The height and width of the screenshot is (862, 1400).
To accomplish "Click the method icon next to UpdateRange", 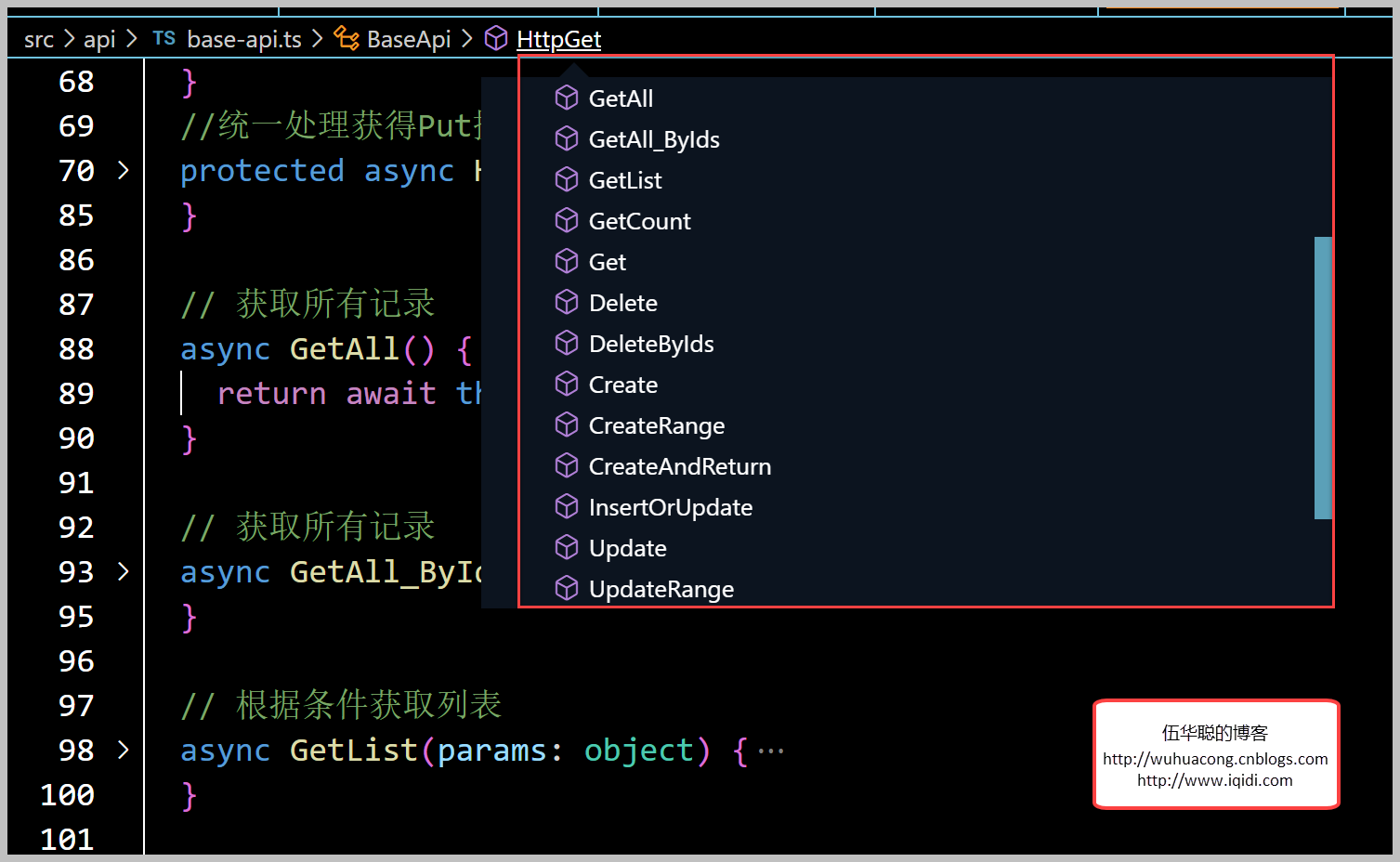I will click(567, 588).
